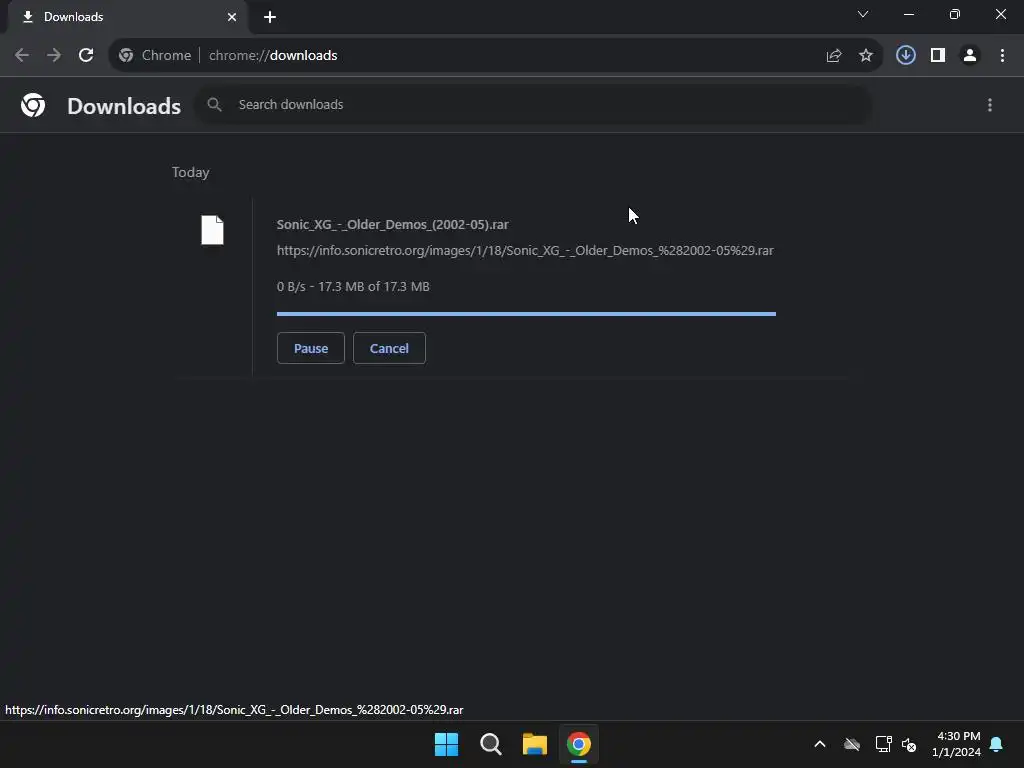Screen dimensions: 1024x768
Task: Open Downloads page more actions menu
Action: click(990, 105)
